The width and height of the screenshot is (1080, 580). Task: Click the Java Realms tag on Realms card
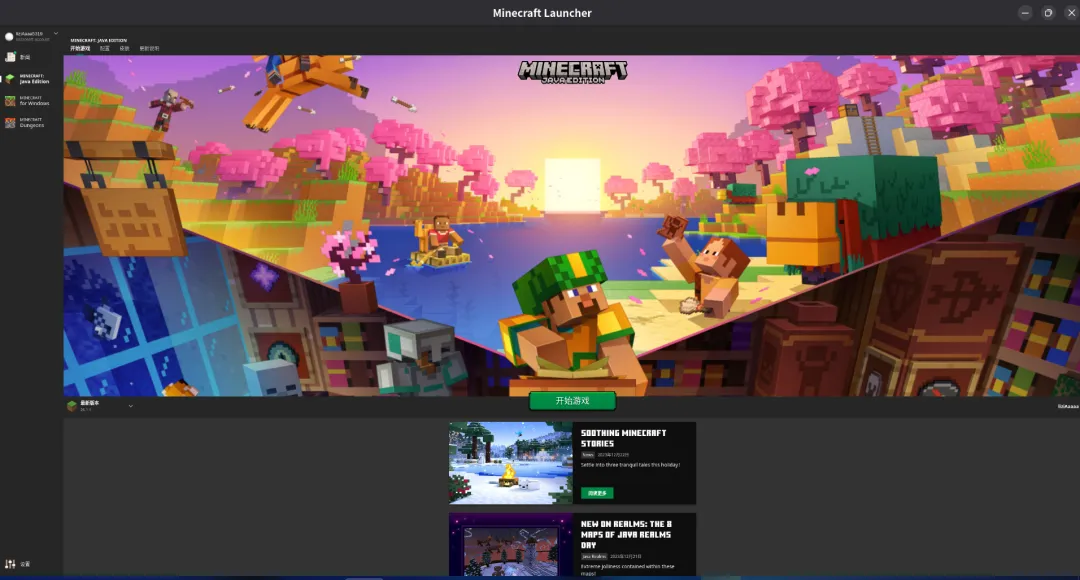(x=594, y=557)
